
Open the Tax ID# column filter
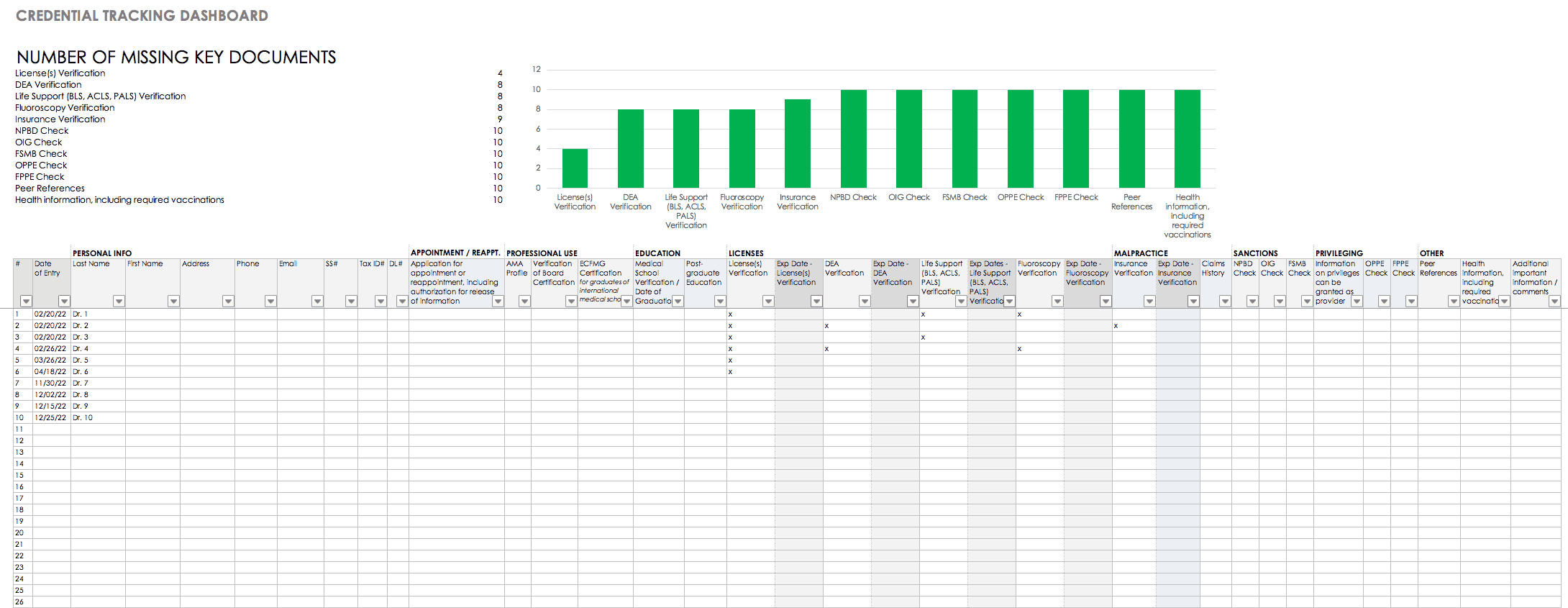[x=380, y=301]
